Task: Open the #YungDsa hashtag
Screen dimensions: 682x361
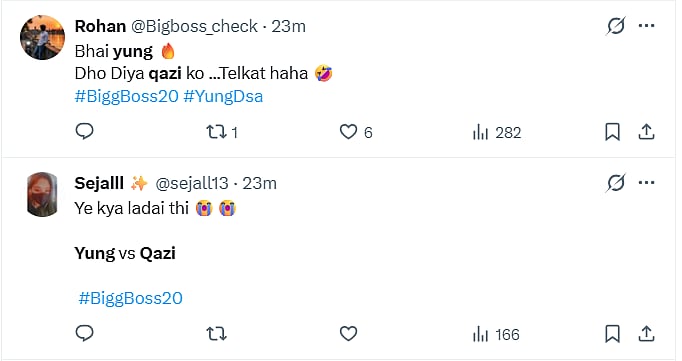Action: 223,96
